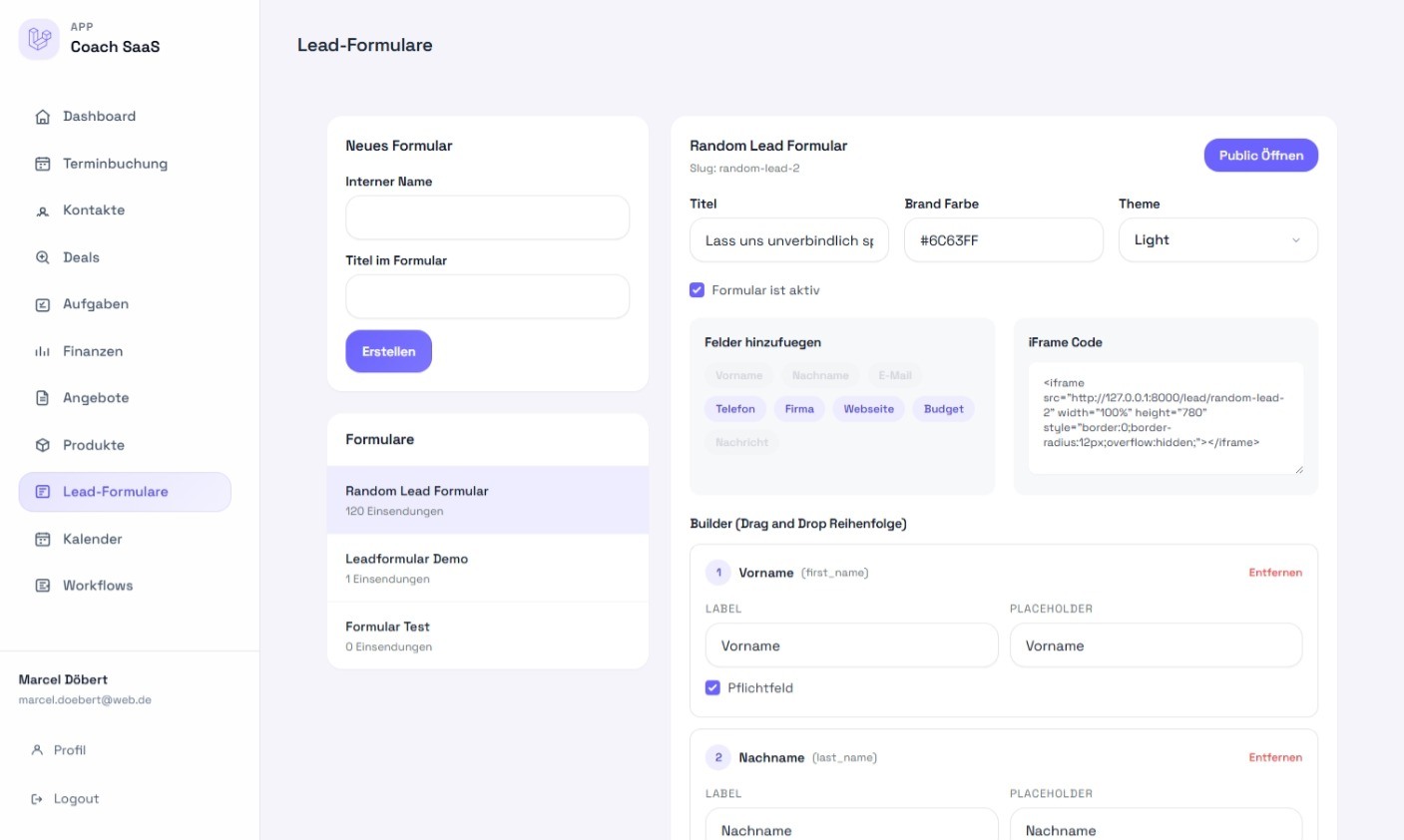Open the Theme dropdown showing Light

coord(1218,240)
